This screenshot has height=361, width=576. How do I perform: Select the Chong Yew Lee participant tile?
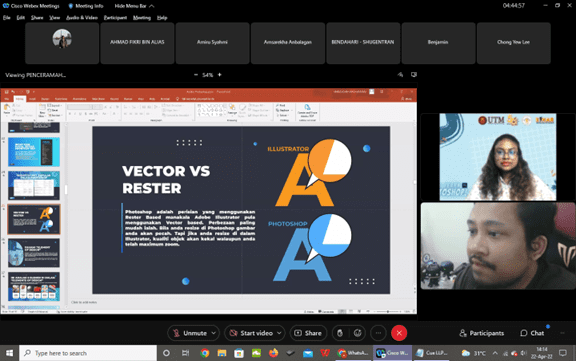point(514,43)
